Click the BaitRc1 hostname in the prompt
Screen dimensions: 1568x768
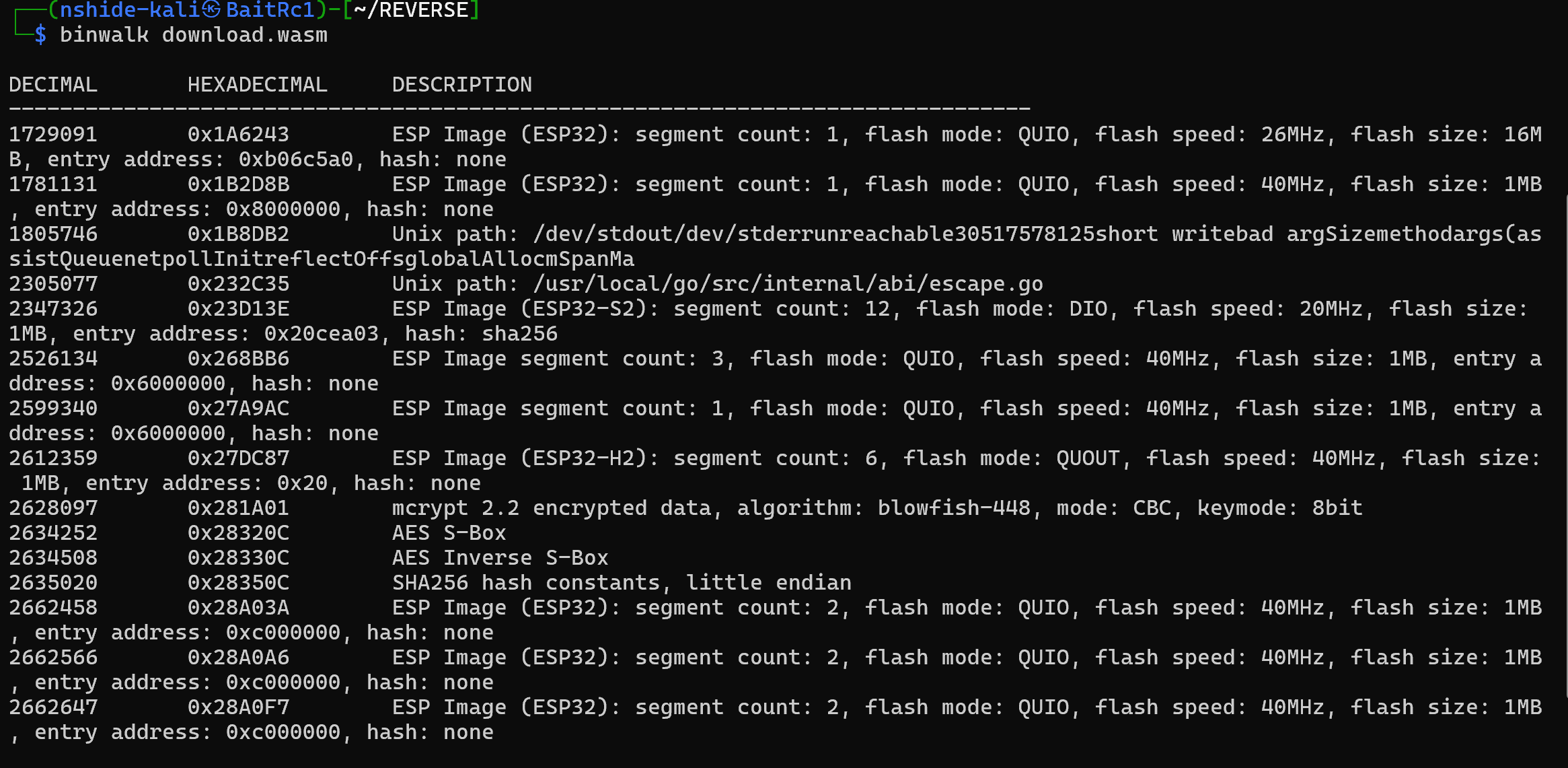tap(270, 9)
